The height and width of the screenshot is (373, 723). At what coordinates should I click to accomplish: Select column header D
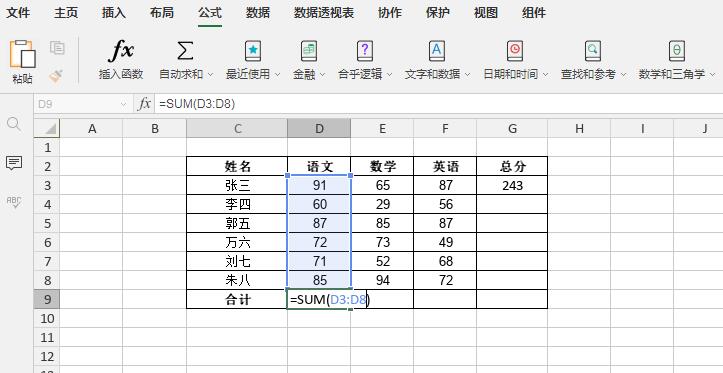[x=319, y=129]
